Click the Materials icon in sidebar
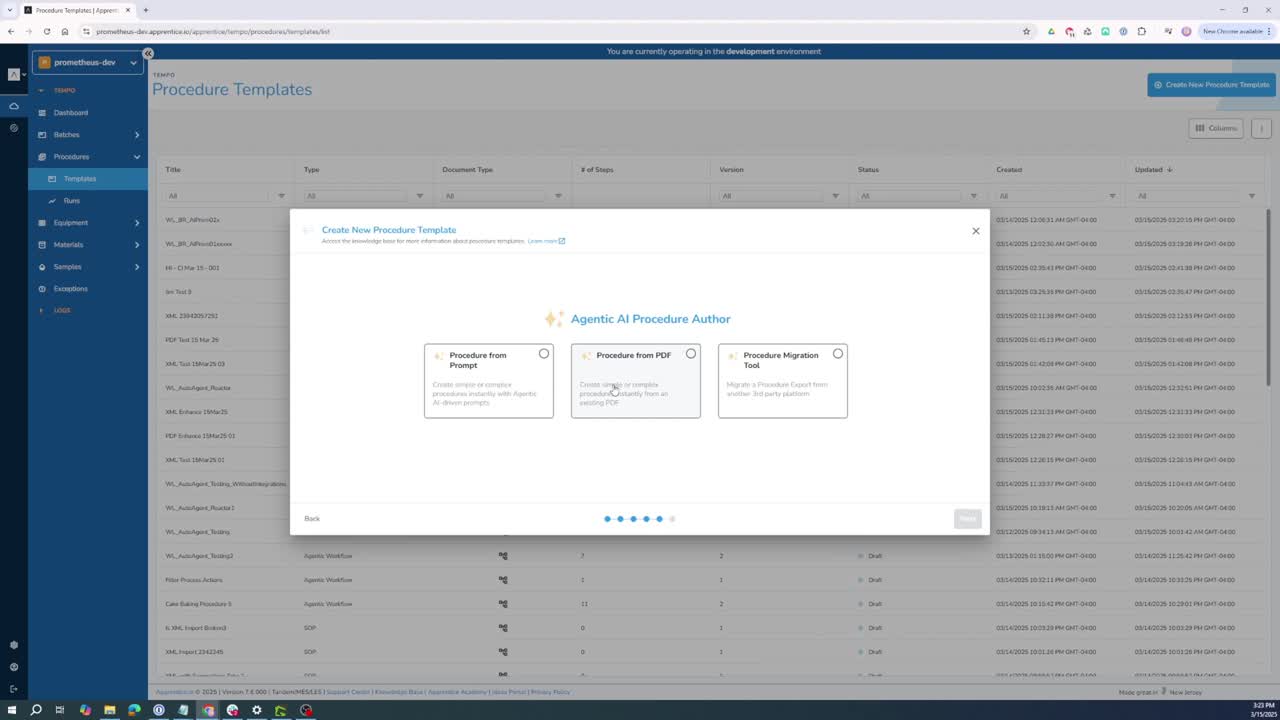1280x720 pixels. [42, 245]
